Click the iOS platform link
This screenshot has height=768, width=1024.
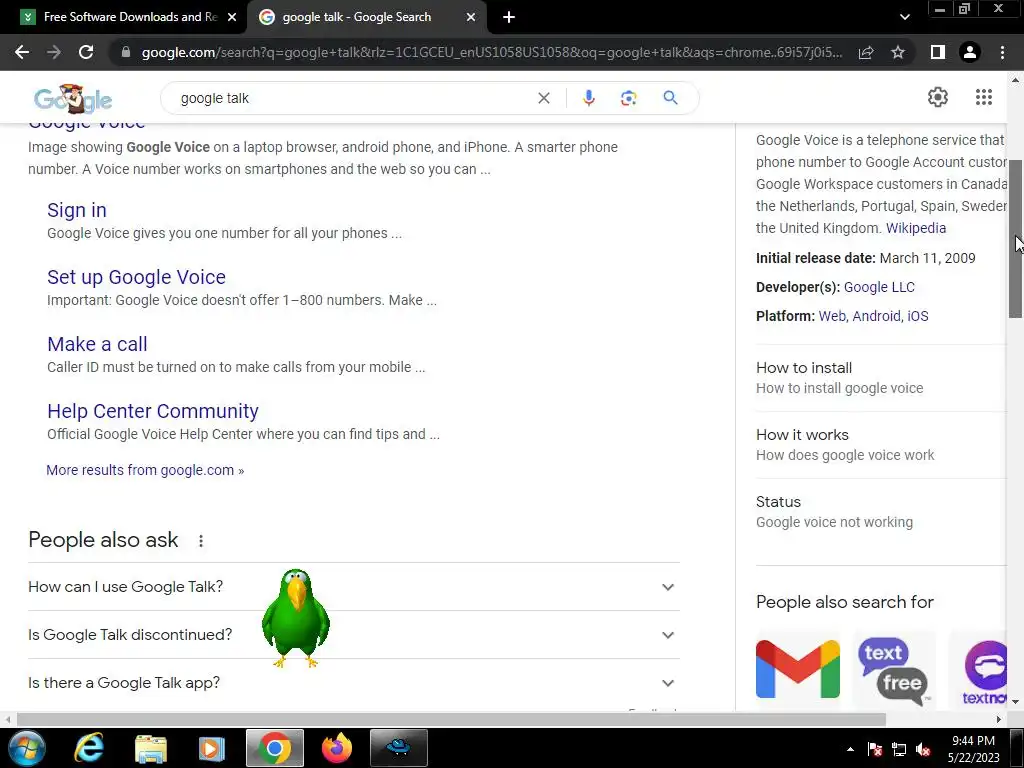coord(918,316)
